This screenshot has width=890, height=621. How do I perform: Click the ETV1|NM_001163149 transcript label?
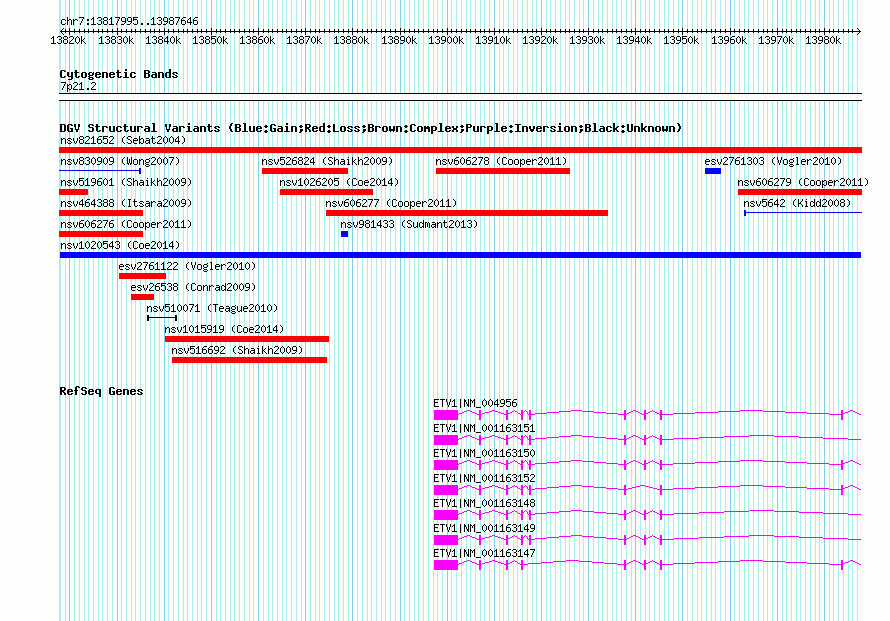484,528
